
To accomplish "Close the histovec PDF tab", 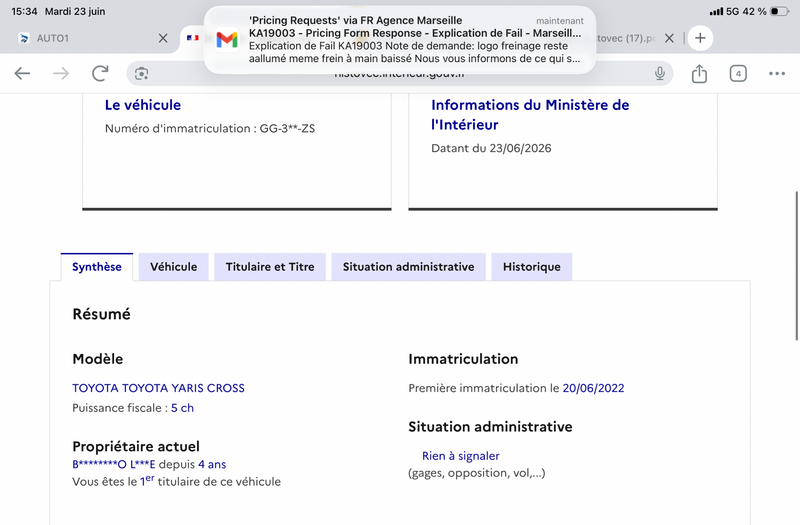I will point(669,38).
